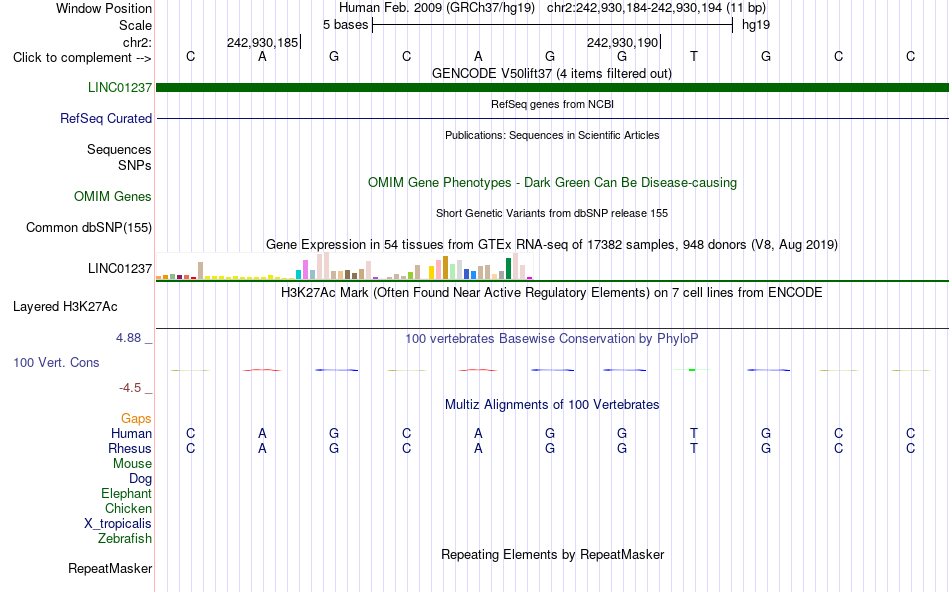
Task: Open the H3K27Ac Mark ENCODE track title
Action: [x=552, y=293]
